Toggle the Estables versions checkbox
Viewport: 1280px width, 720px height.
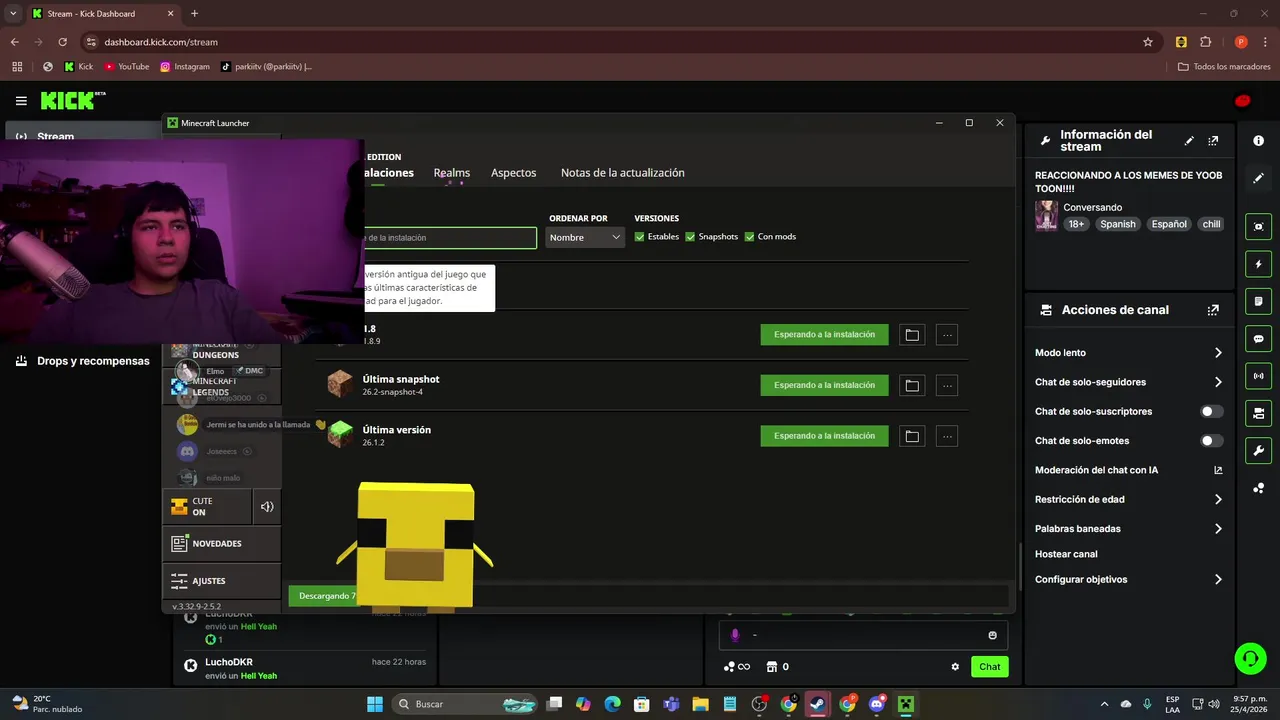pos(640,237)
